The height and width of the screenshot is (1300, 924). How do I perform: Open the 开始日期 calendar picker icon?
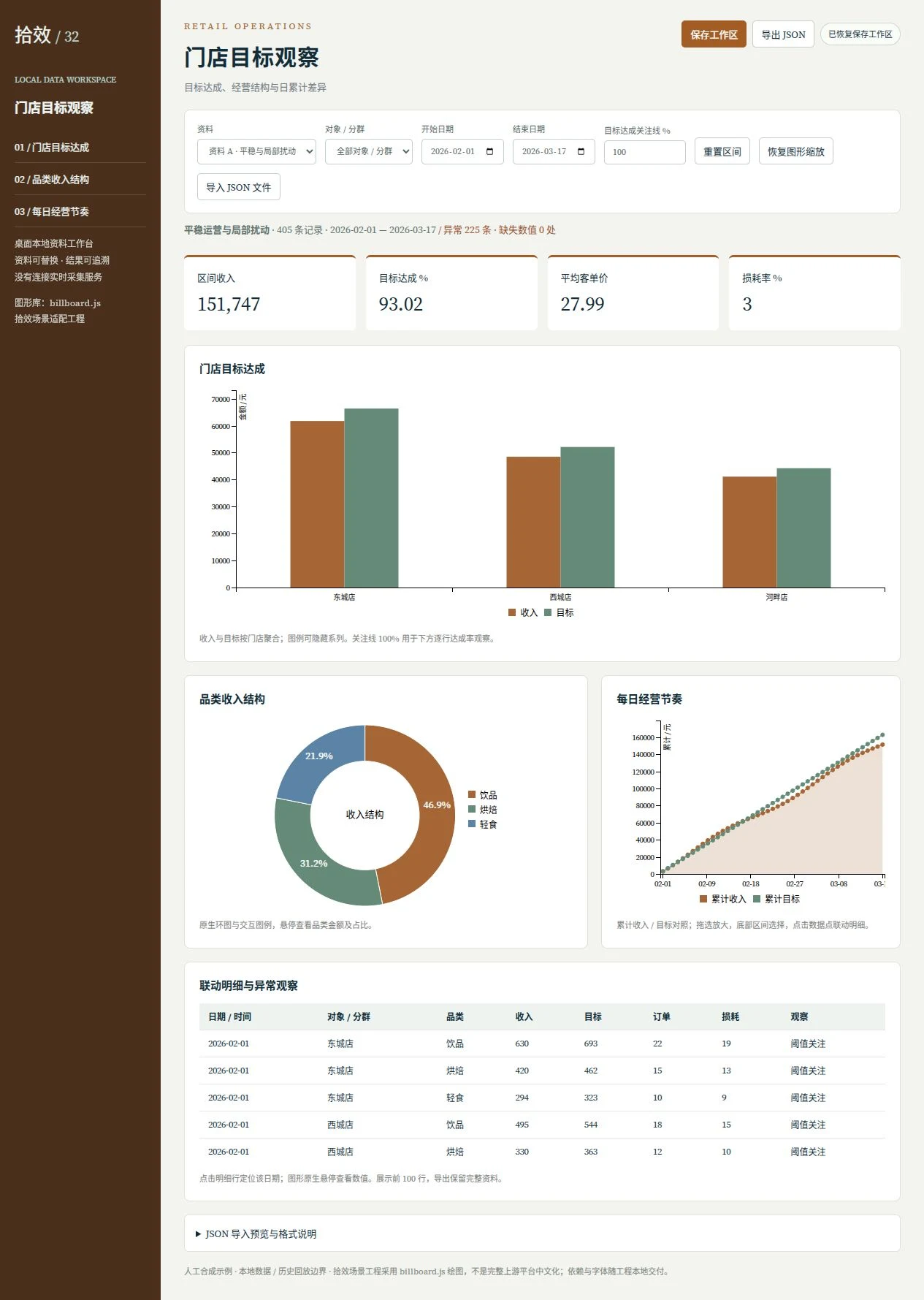pos(489,152)
